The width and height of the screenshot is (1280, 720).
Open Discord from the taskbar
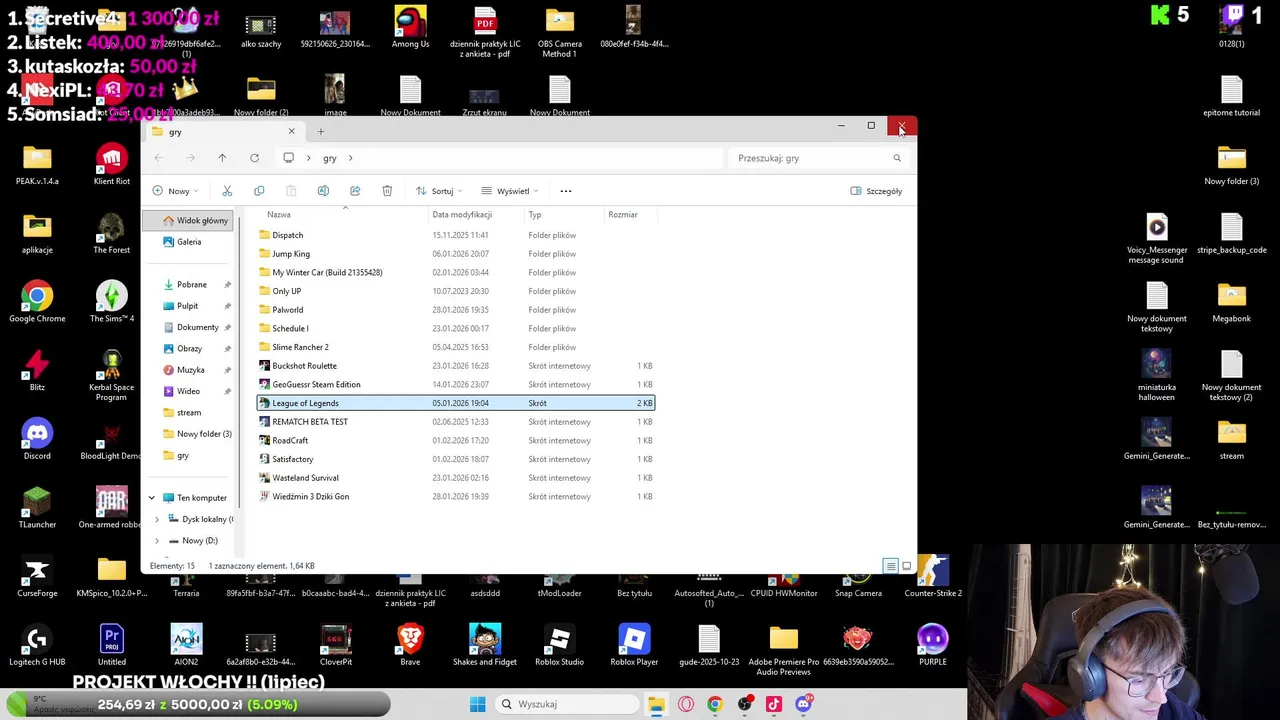(x=803, y=704)
